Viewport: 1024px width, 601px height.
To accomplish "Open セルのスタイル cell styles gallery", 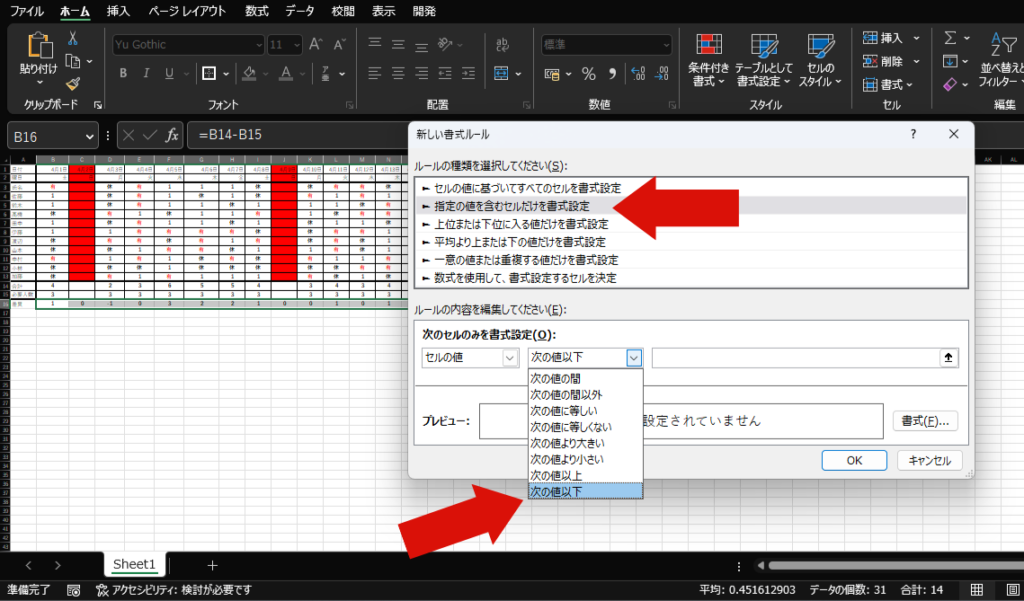I will coord(820,60).
